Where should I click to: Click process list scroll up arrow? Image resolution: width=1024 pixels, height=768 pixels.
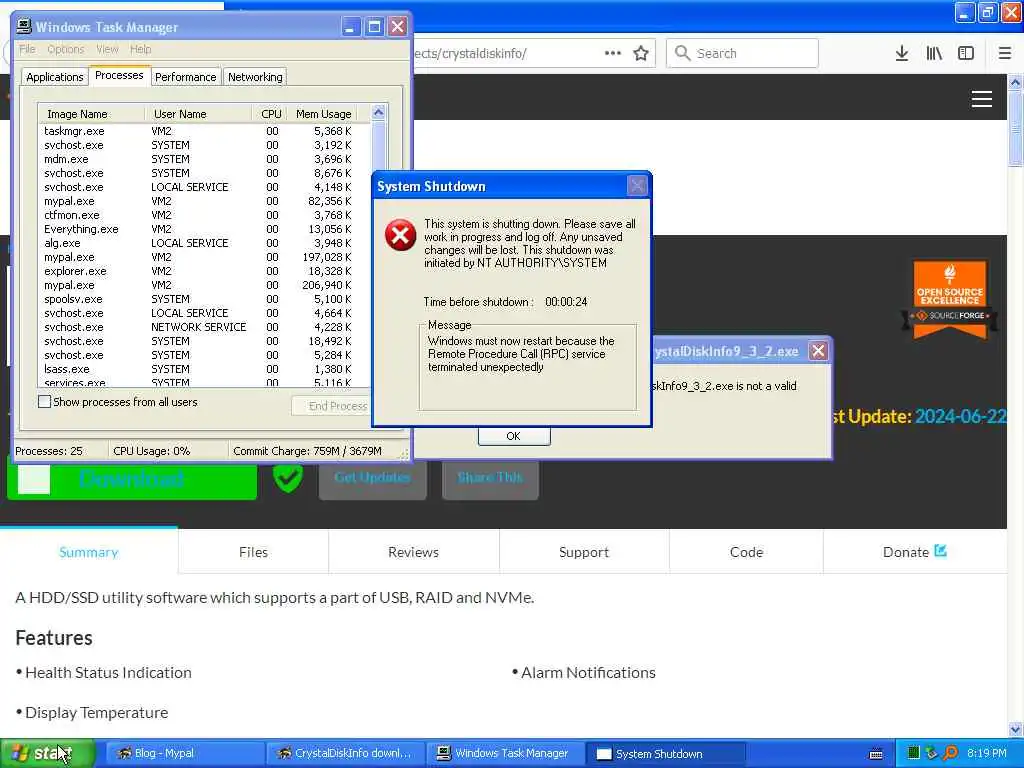click(378, 112)
